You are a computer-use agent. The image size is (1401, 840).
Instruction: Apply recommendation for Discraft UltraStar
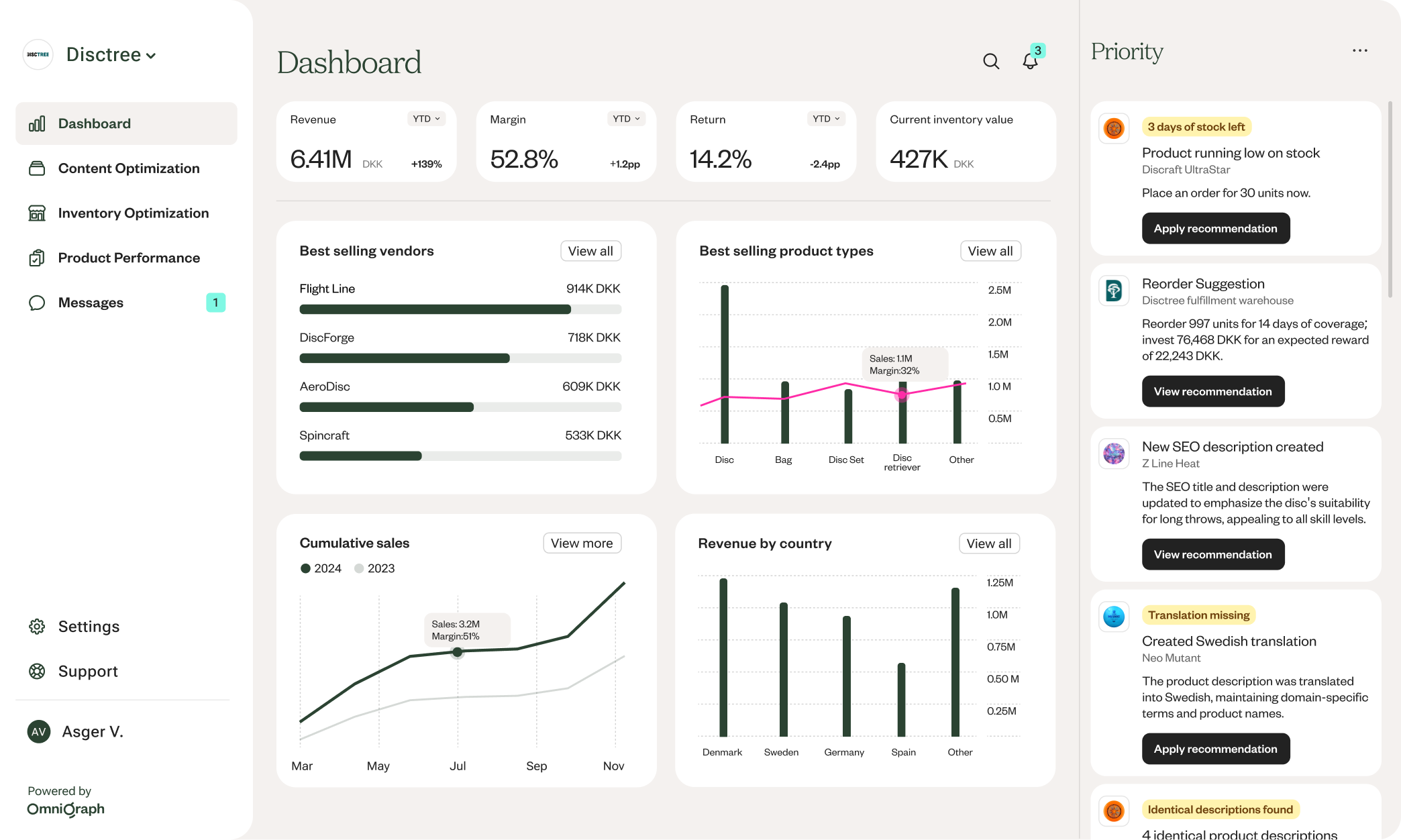click(x=1215, y=229)
